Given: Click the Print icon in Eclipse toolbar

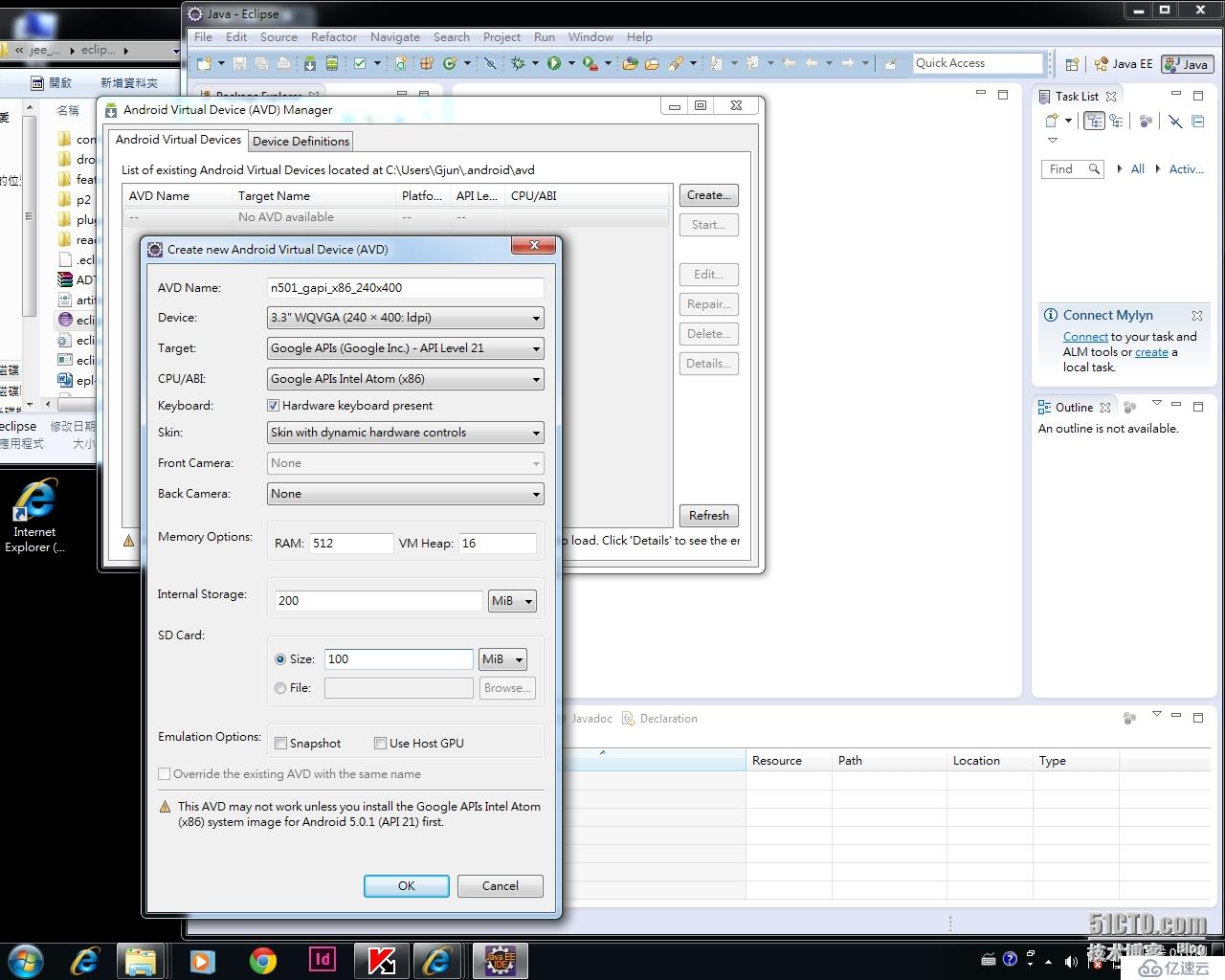Looking at the screenshot, I should coord(283,63).
